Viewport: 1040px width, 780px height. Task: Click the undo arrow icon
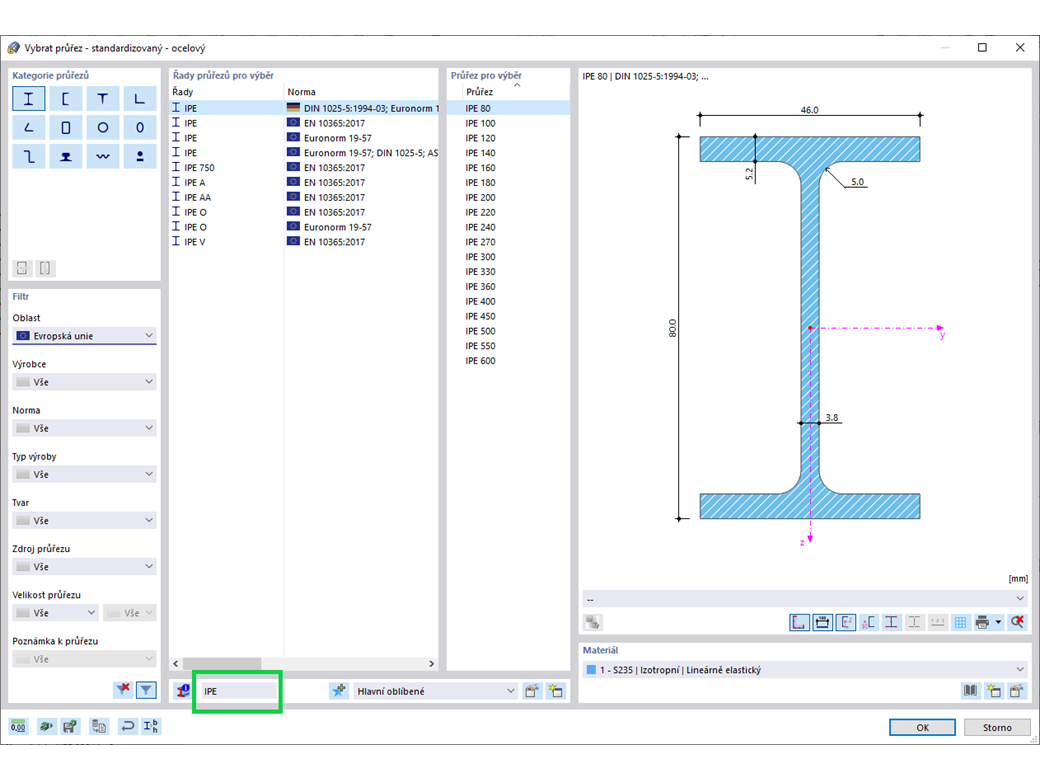tap(127, 726)
